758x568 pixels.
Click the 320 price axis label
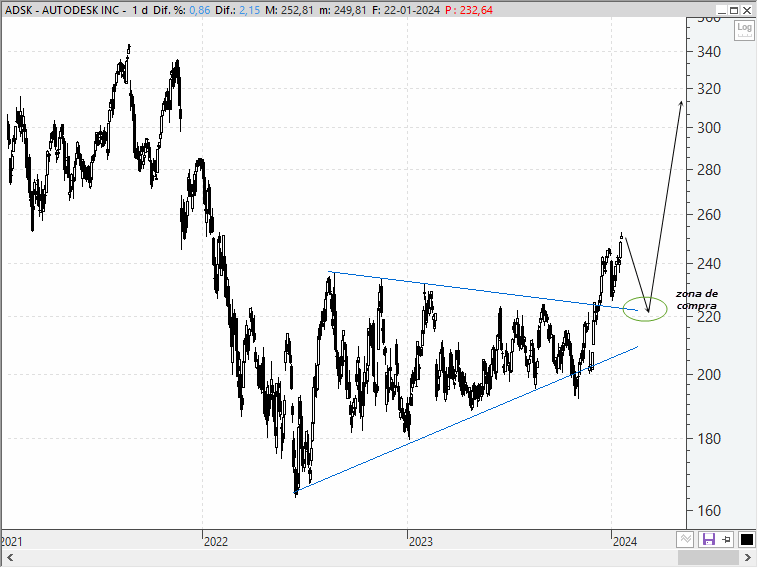(709, 88)
